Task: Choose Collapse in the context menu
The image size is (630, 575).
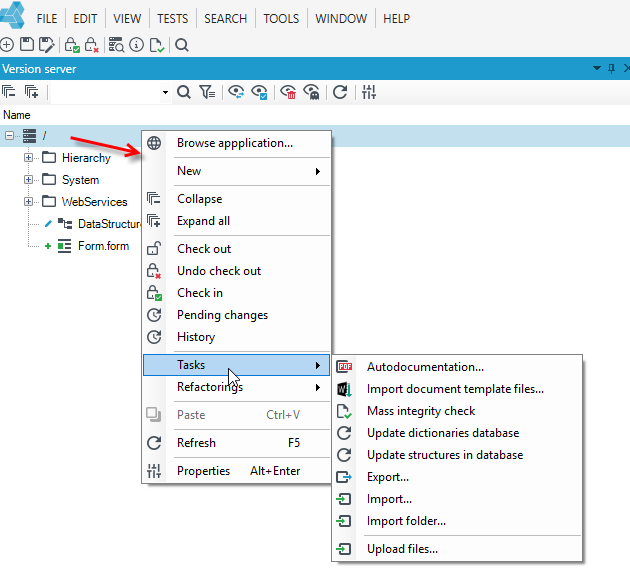Action: 236,199
